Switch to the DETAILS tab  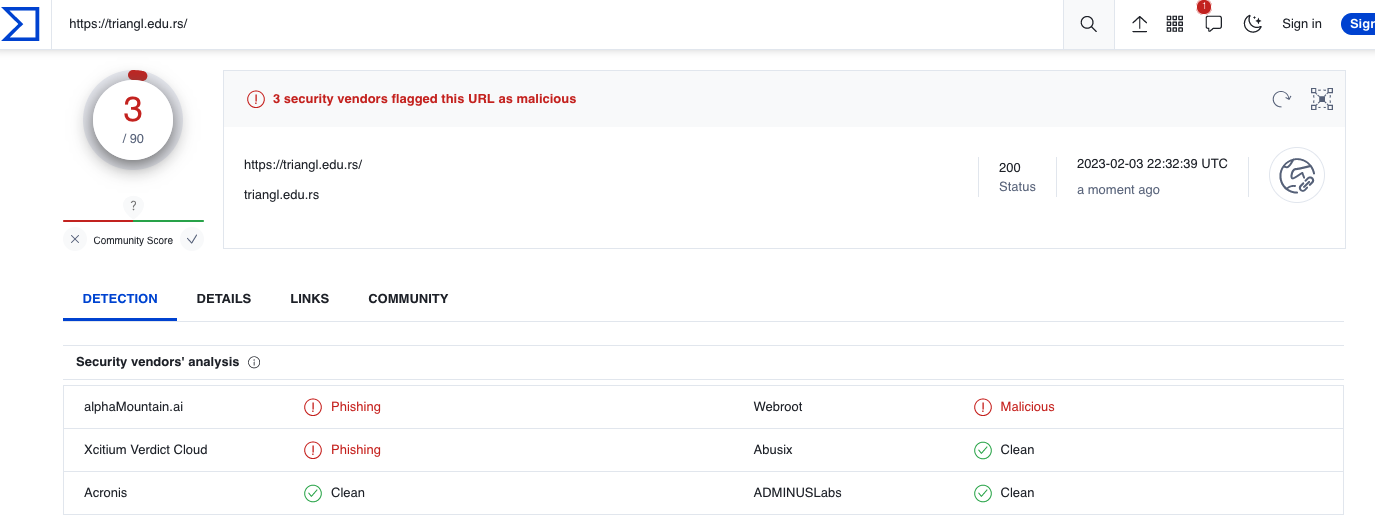point(224,299)
